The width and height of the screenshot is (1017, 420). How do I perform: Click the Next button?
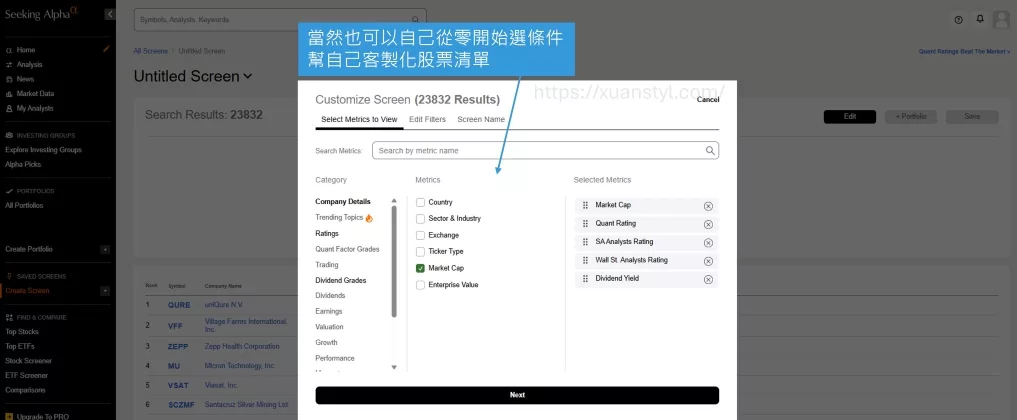pyautogui.click(x=517, y=395)
